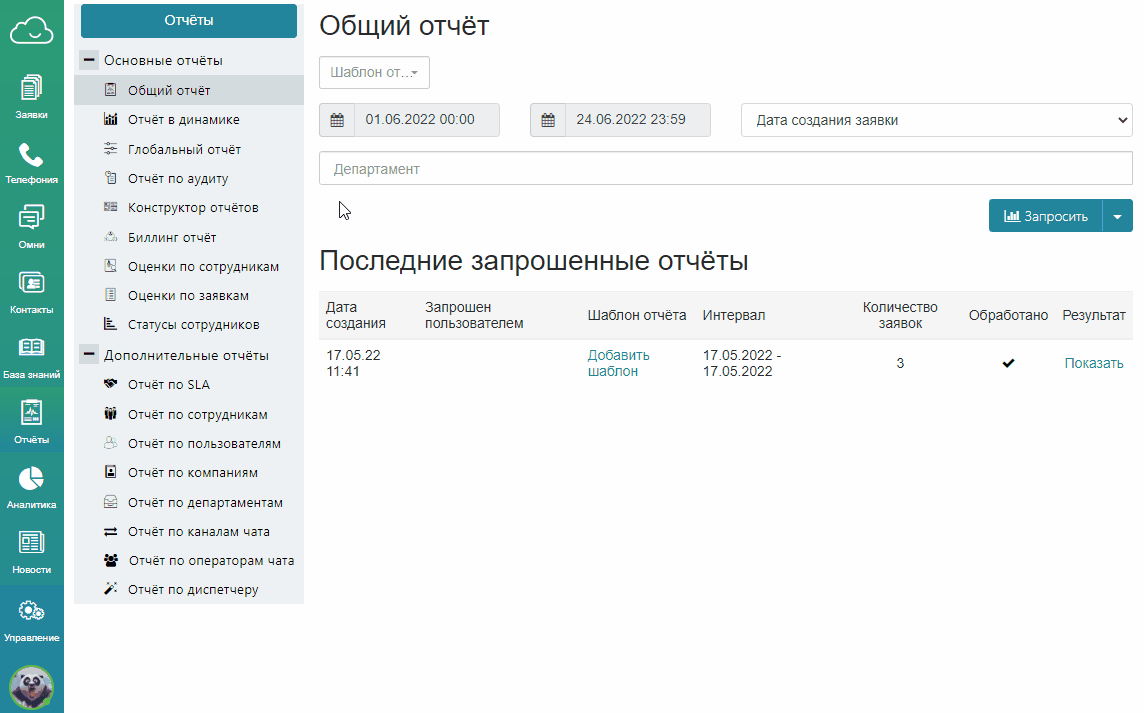Screen dimensions: 1144x713
Task: Click group icon of Отчёт по операторам чата
Action: (x=111, y=560)
